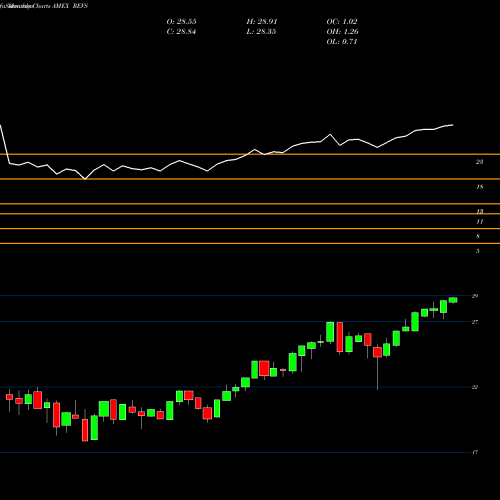Click the 18 label on upper axis
Image resolution: width=500 pixels, height=500 pixels.
(479, 187)
